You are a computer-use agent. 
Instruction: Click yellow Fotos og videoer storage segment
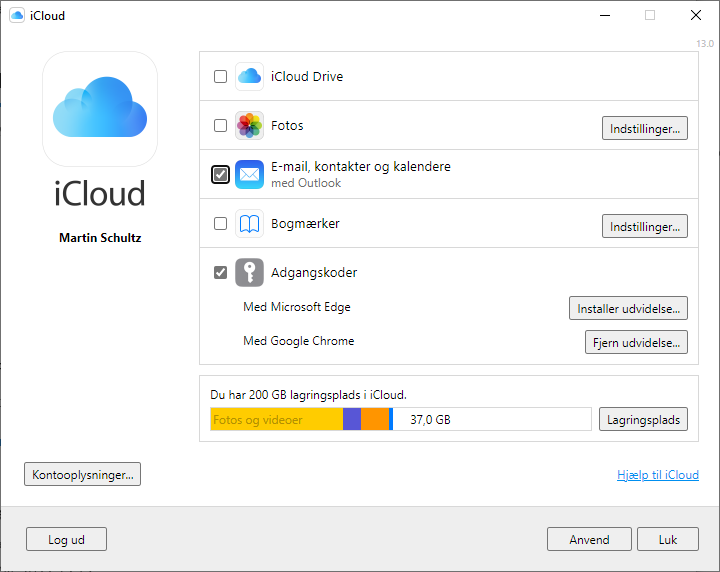[276, 420]
